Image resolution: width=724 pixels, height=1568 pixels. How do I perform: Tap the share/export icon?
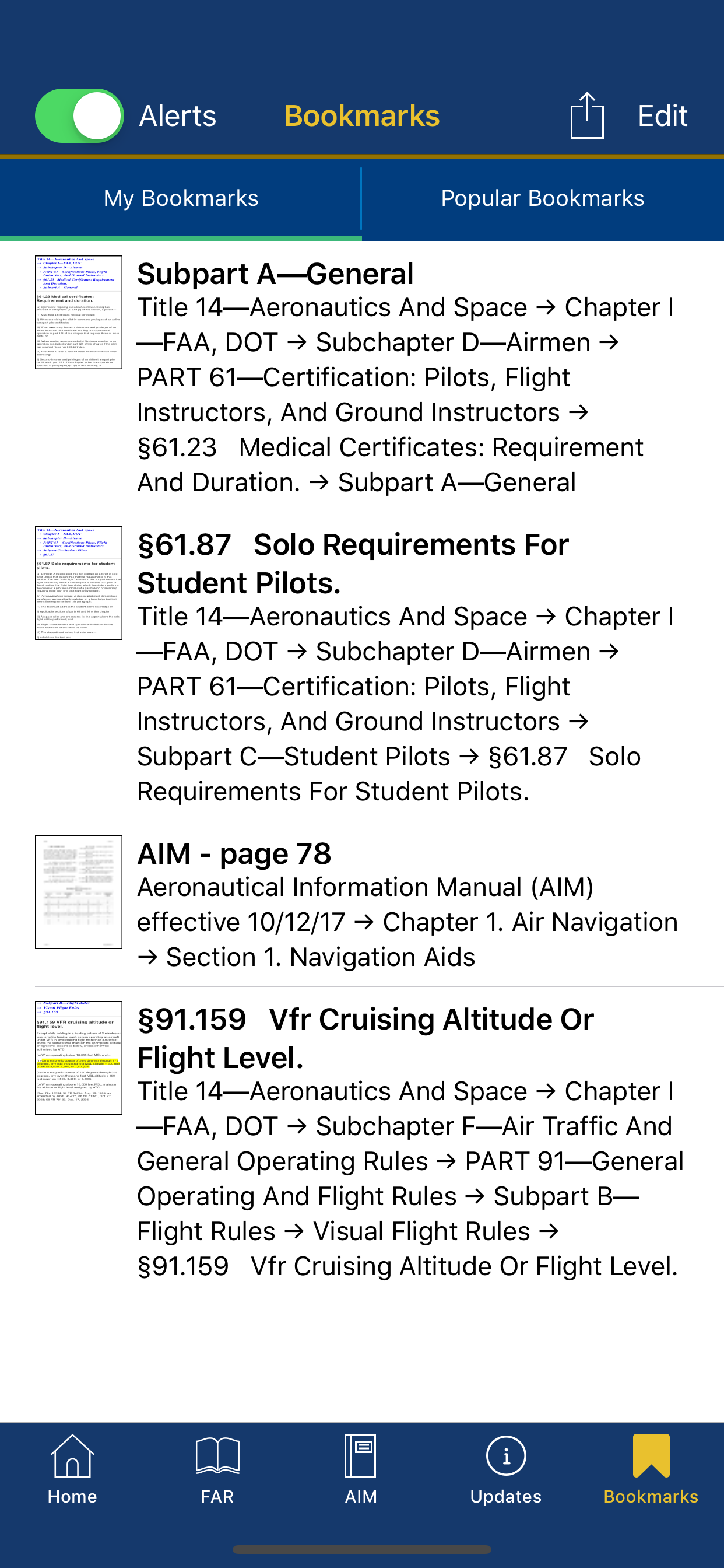coord(586,116)
